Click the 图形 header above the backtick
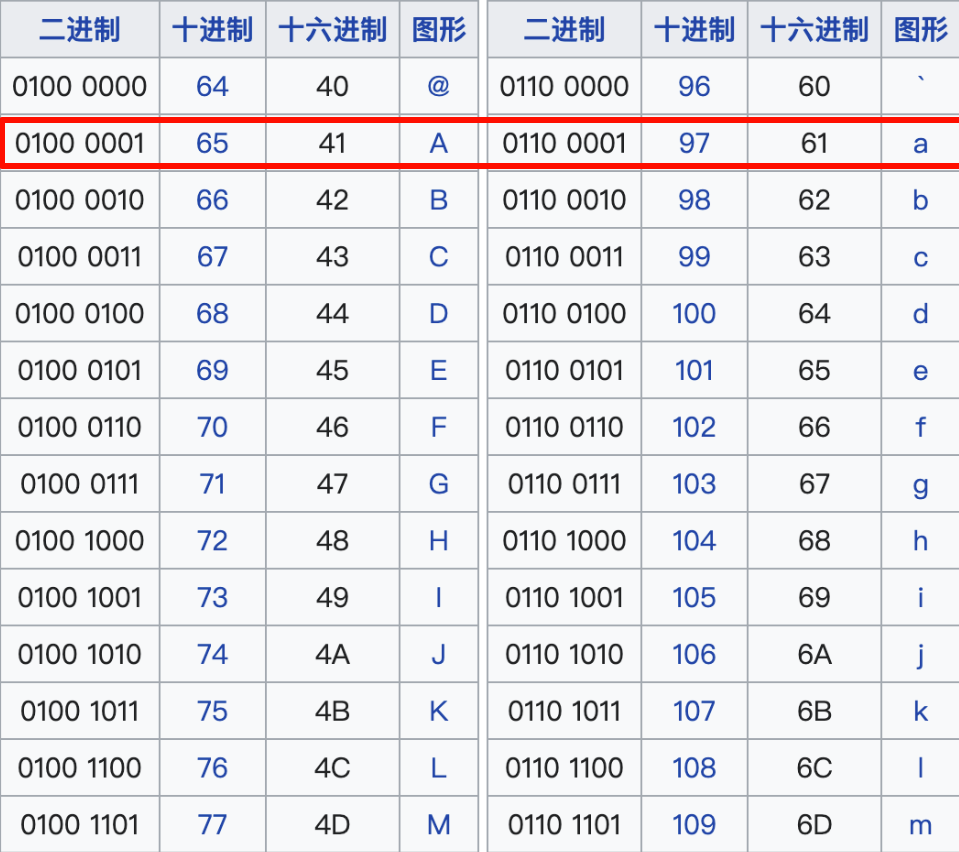Screen dimensions: 959x852 tap(920, 30)
